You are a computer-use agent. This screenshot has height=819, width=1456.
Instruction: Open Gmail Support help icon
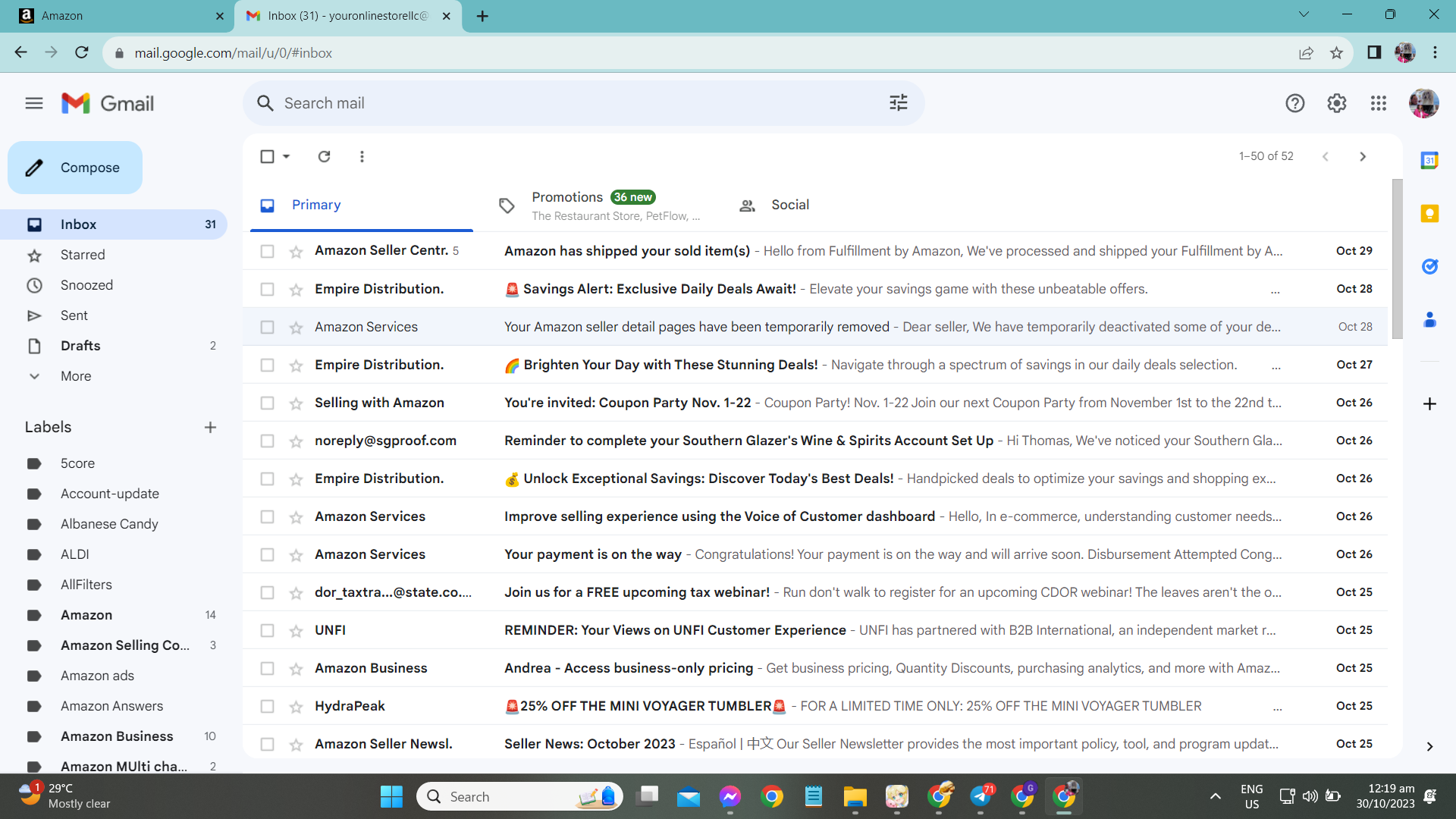point(1295,103)
